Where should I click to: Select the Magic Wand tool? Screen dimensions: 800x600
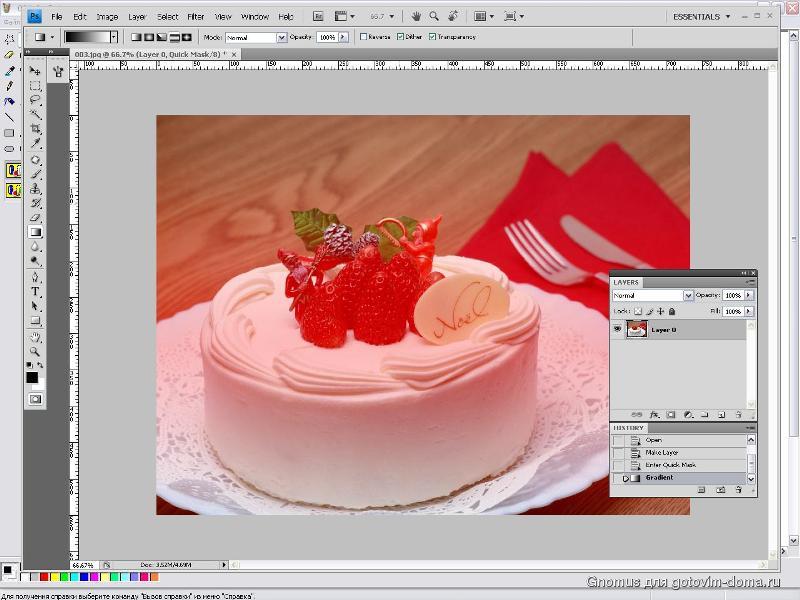[x=35, y=114]
